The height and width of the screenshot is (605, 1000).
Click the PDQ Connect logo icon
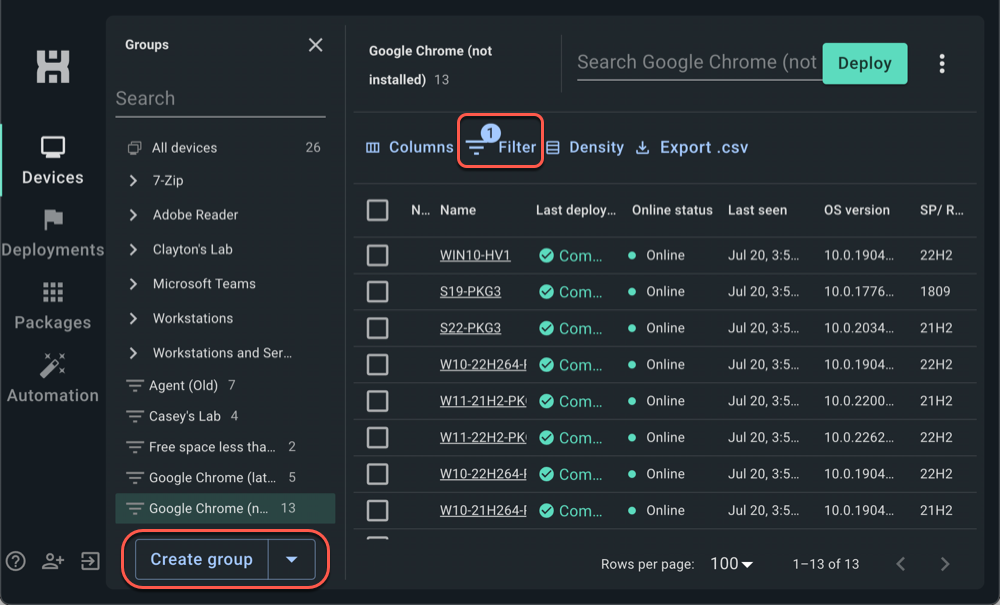click(x=53, y=67)
